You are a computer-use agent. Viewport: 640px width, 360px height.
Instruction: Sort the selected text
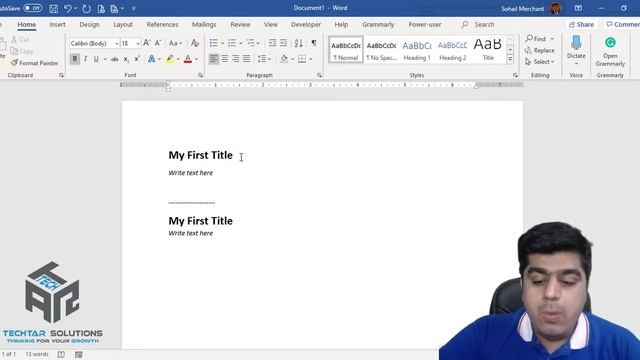[299, 43]
